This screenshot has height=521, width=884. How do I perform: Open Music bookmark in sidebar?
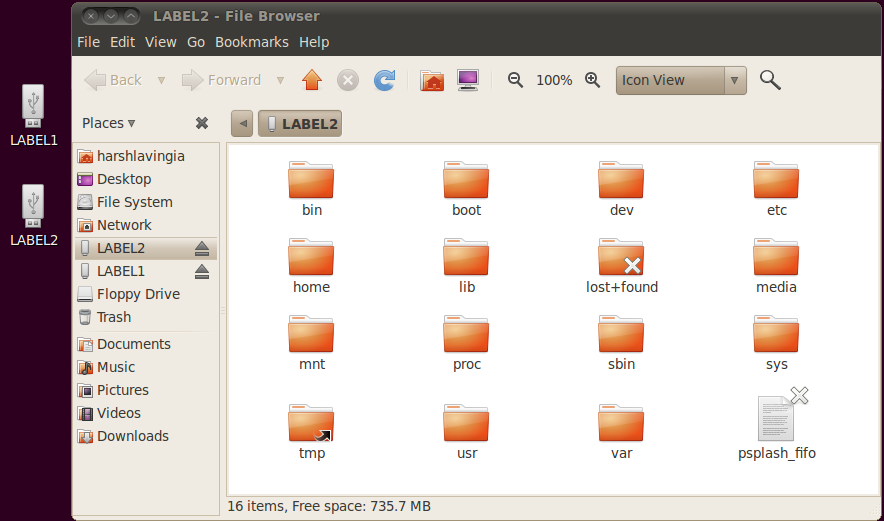[x=147, y=367]
